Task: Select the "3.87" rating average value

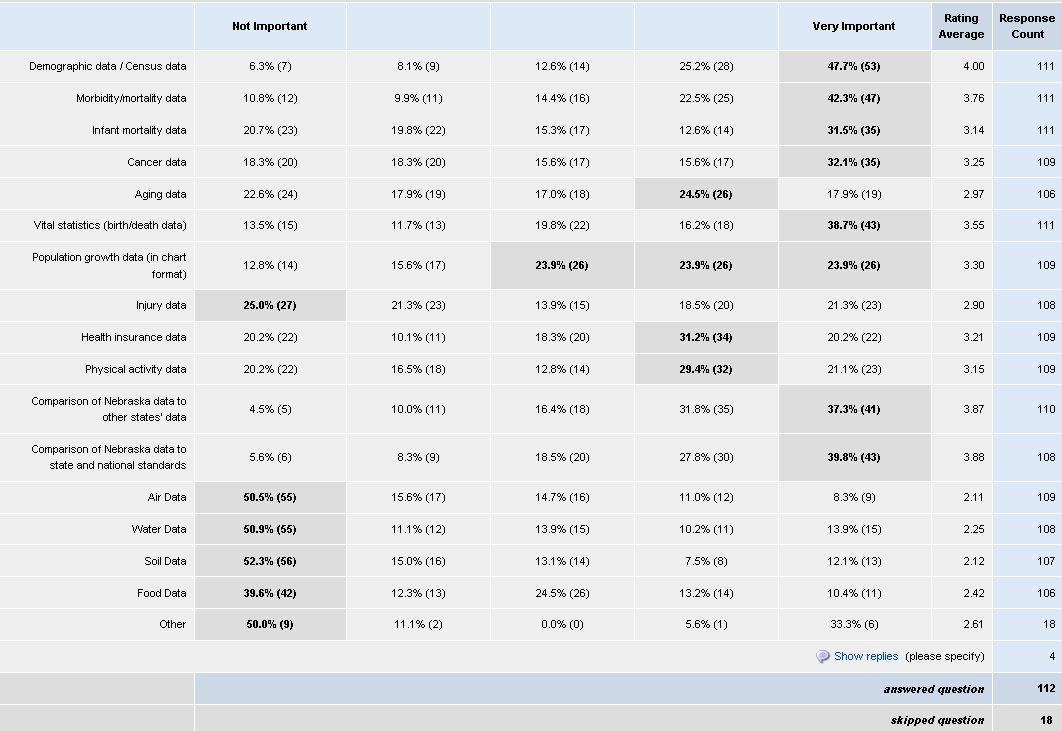Action: [973, 409]
